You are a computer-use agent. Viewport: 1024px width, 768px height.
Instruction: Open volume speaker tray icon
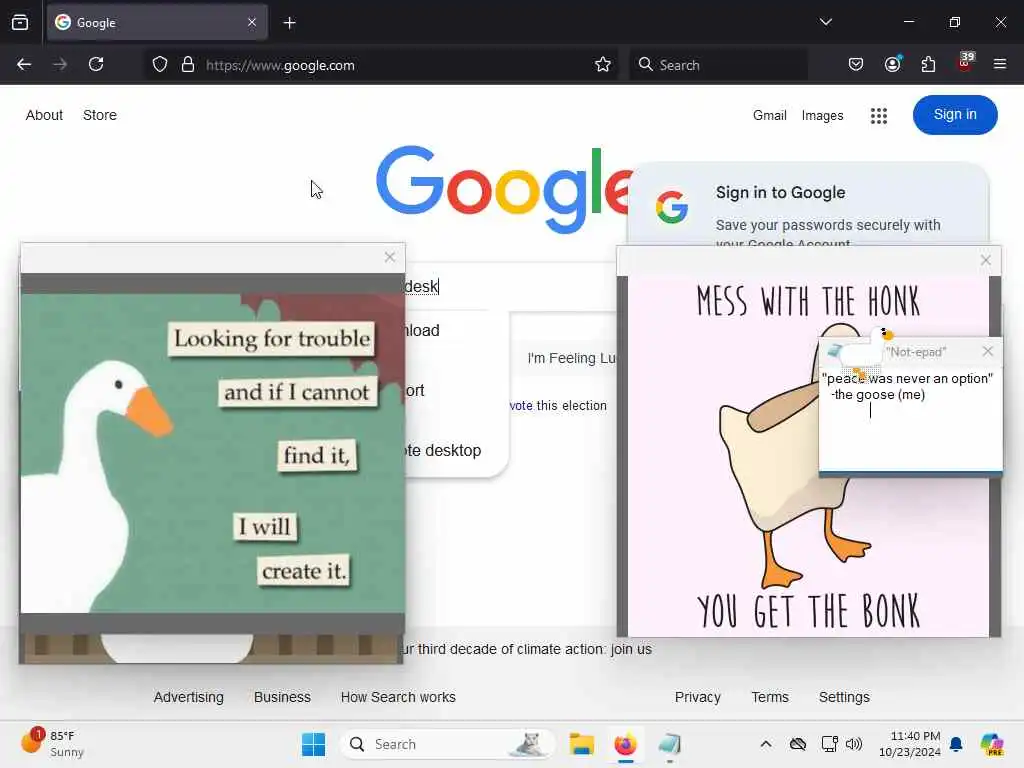click(854, 744)
